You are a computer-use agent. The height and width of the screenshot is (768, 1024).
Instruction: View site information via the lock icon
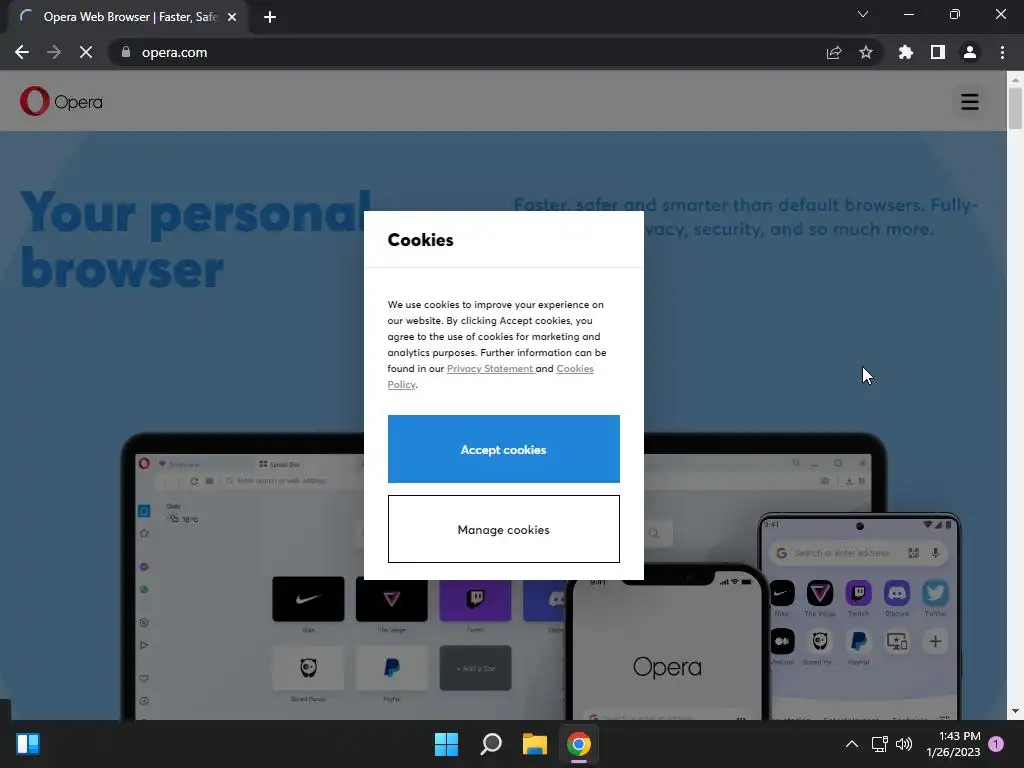pos(126,52)
